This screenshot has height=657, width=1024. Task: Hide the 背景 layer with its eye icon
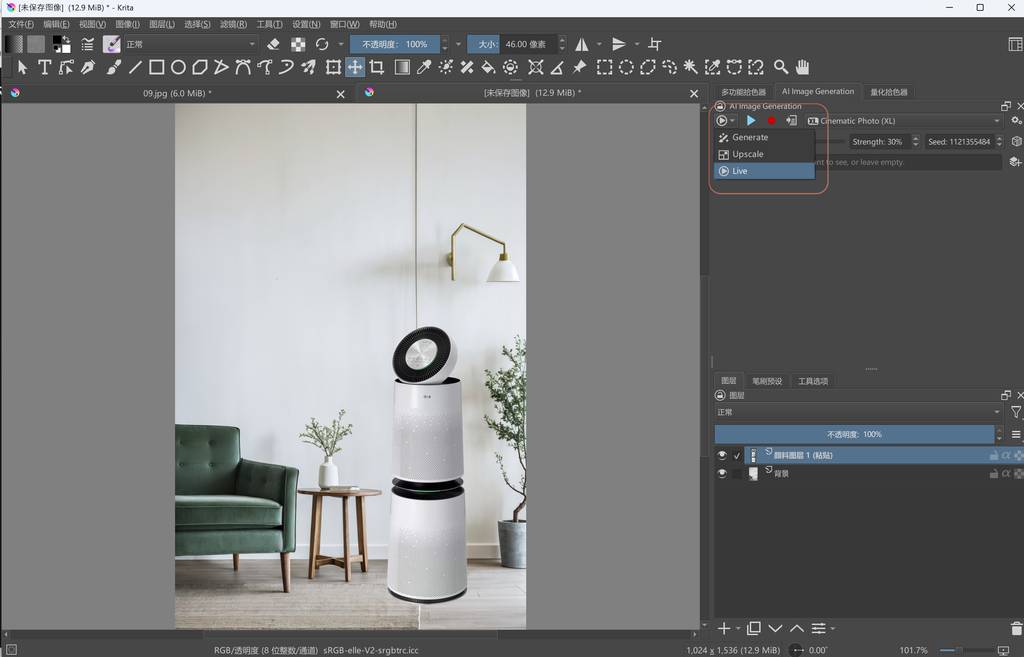[x=722, y=474]
